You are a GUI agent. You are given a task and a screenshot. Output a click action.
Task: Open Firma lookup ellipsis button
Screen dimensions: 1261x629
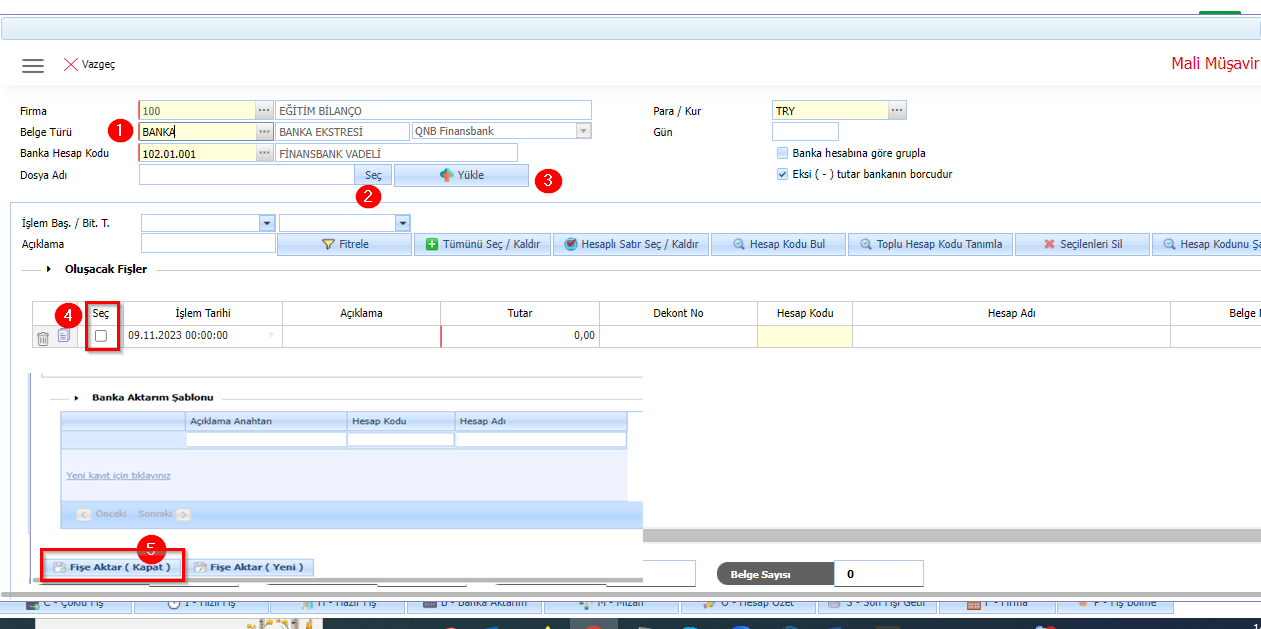click(x=264, y=110)
